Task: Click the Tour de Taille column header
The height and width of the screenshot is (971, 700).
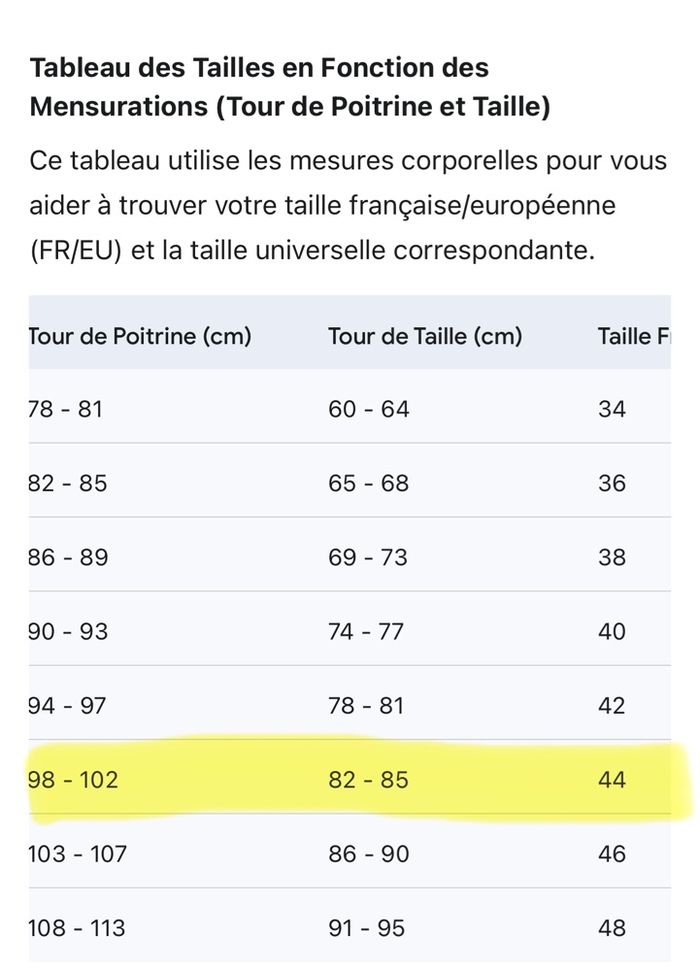Action: (425, 336)
